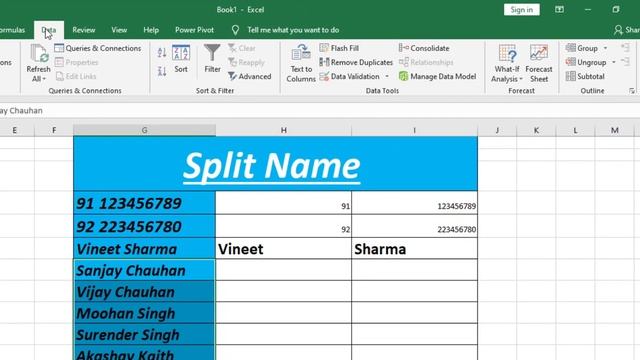Image resolution: width=640 pixels, height=360 pixels.
Task: Select column M header
Action: (x=614, y=130)
